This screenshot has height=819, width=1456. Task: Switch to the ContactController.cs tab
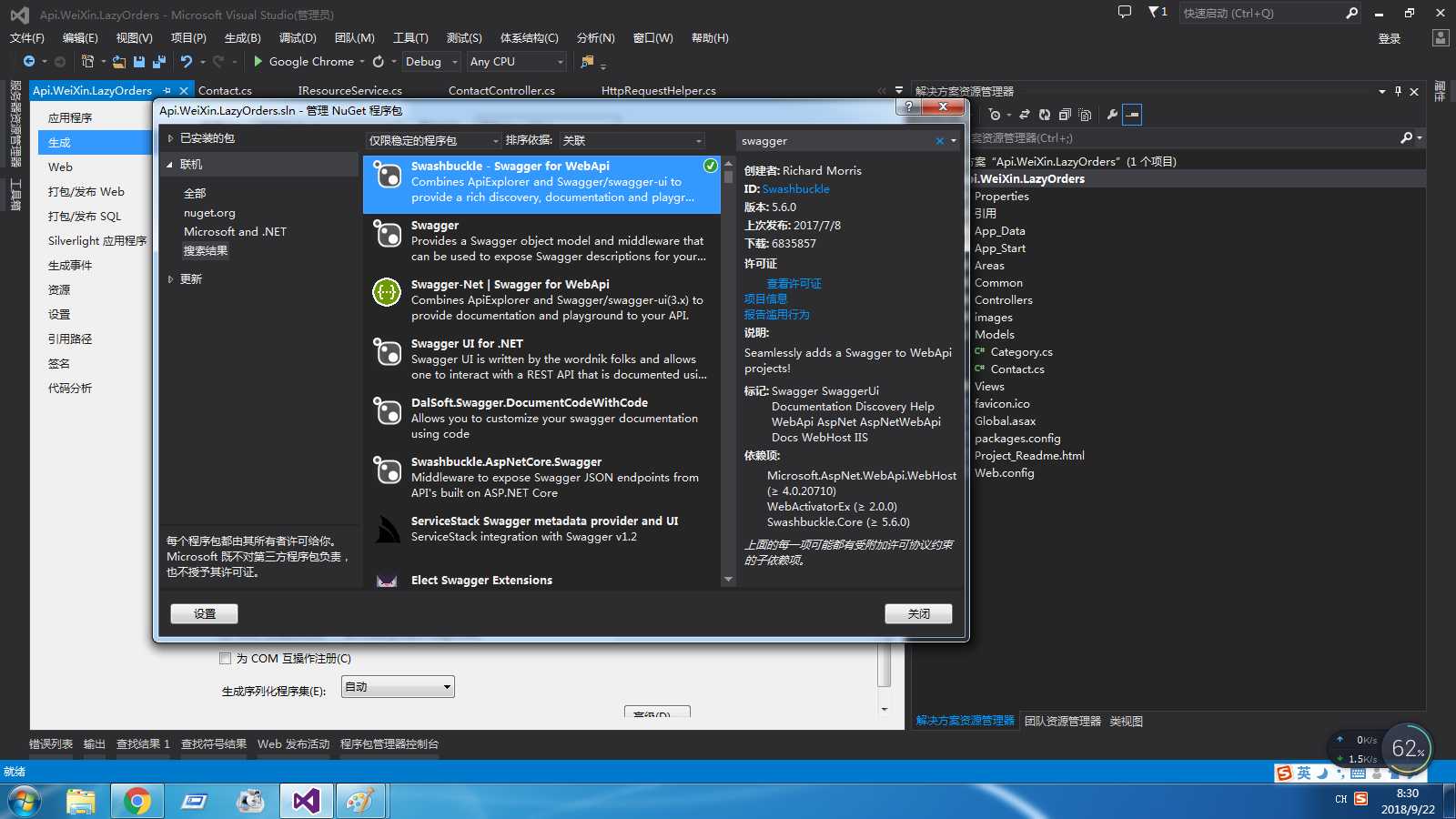pos(501,90)
